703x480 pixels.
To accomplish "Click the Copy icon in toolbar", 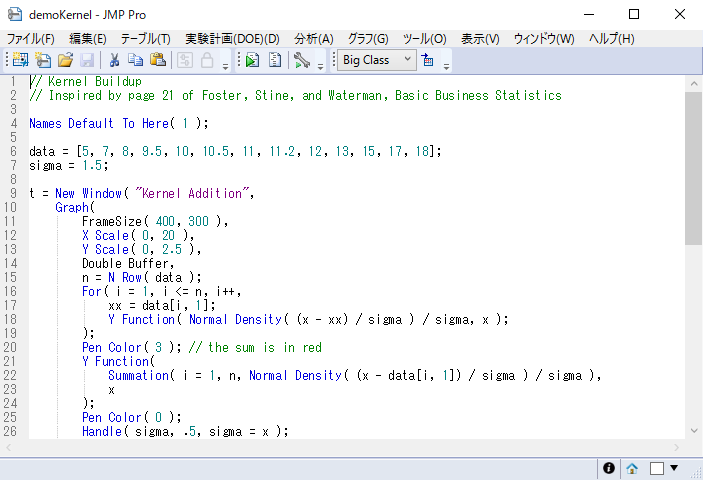I will tap(136, 60).
